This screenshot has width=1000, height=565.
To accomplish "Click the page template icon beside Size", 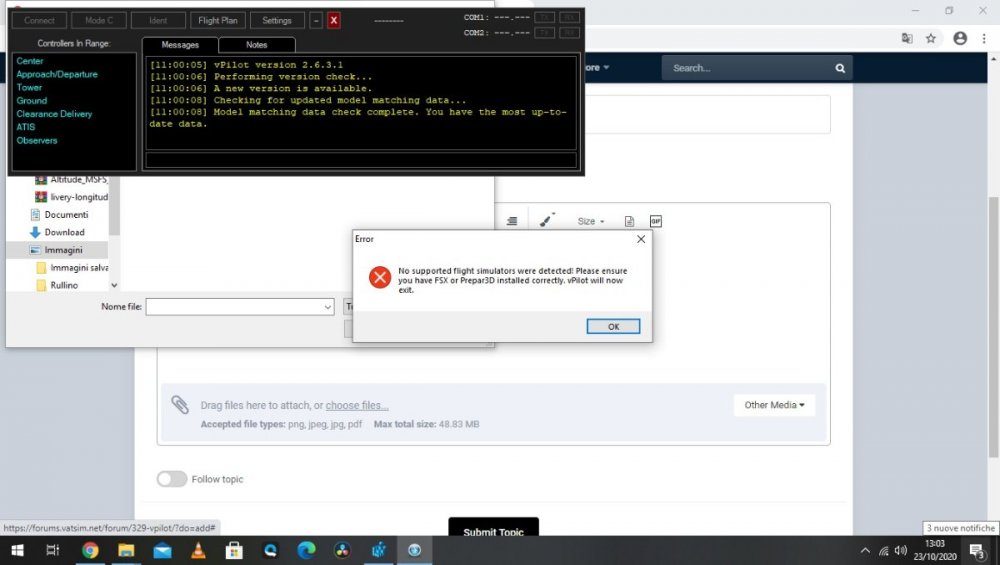I will point(629,221).
